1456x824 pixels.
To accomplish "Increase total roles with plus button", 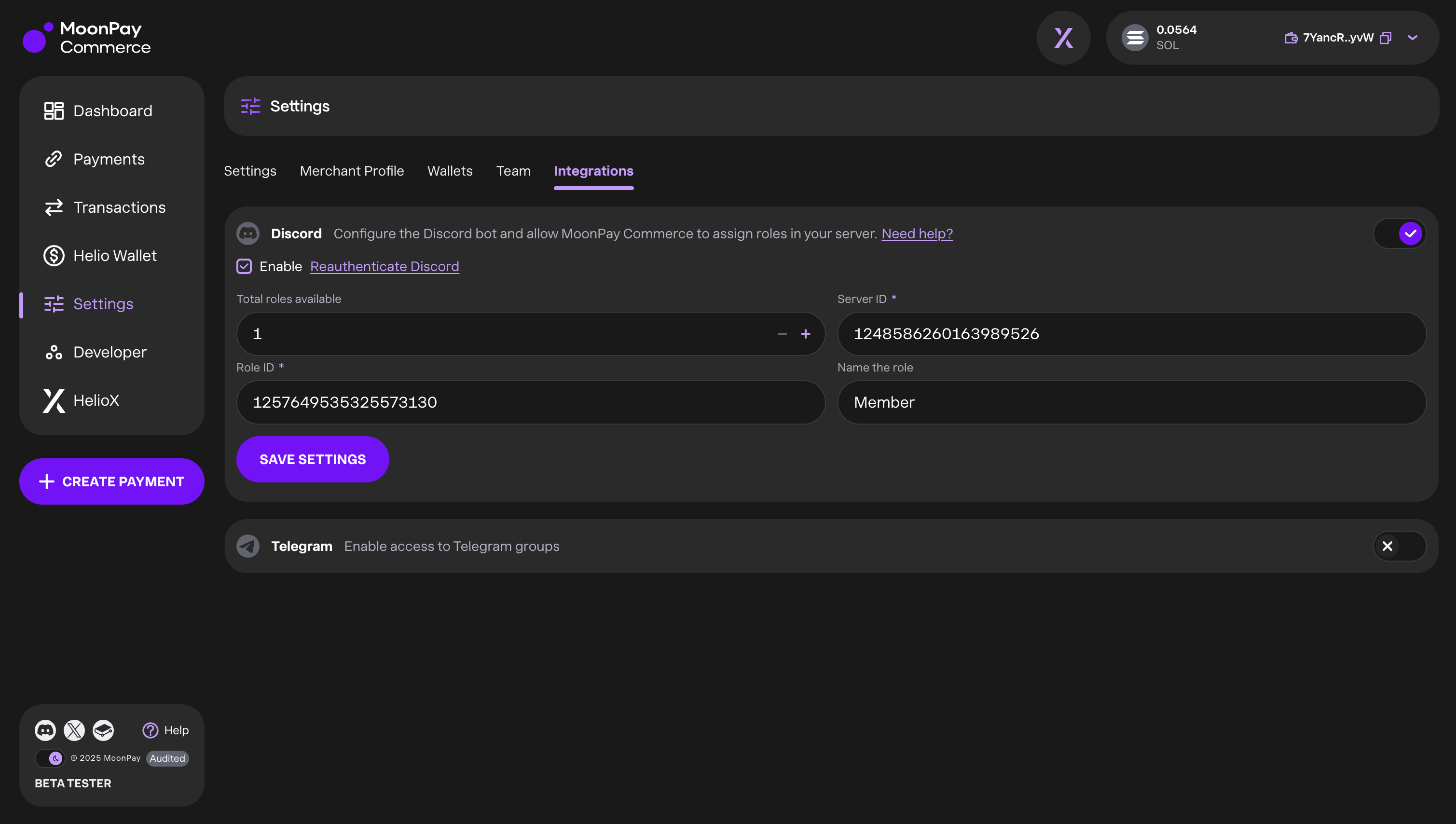I will click(806, 334).
